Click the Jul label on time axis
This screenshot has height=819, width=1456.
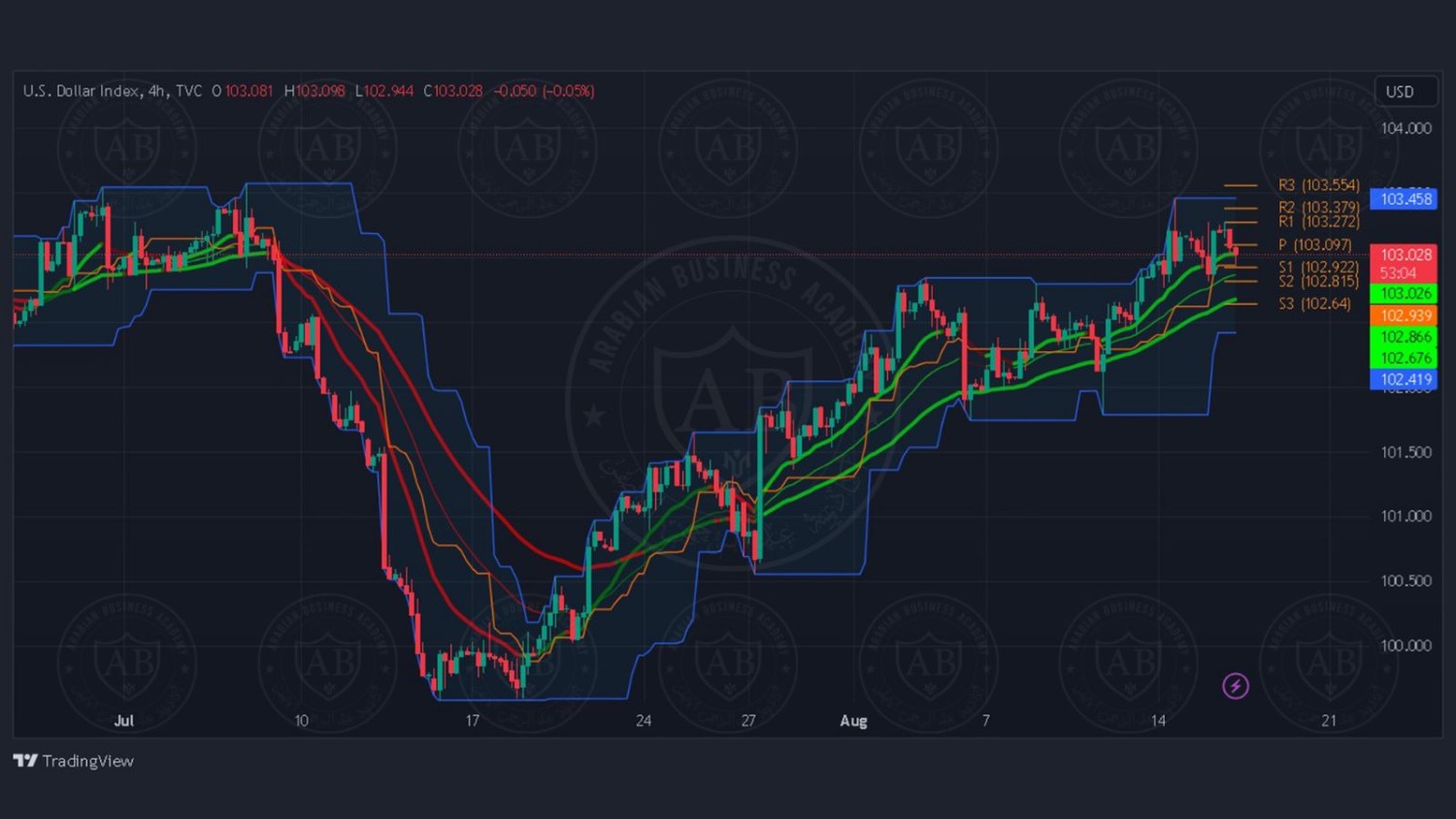click(x=123, y=720)
